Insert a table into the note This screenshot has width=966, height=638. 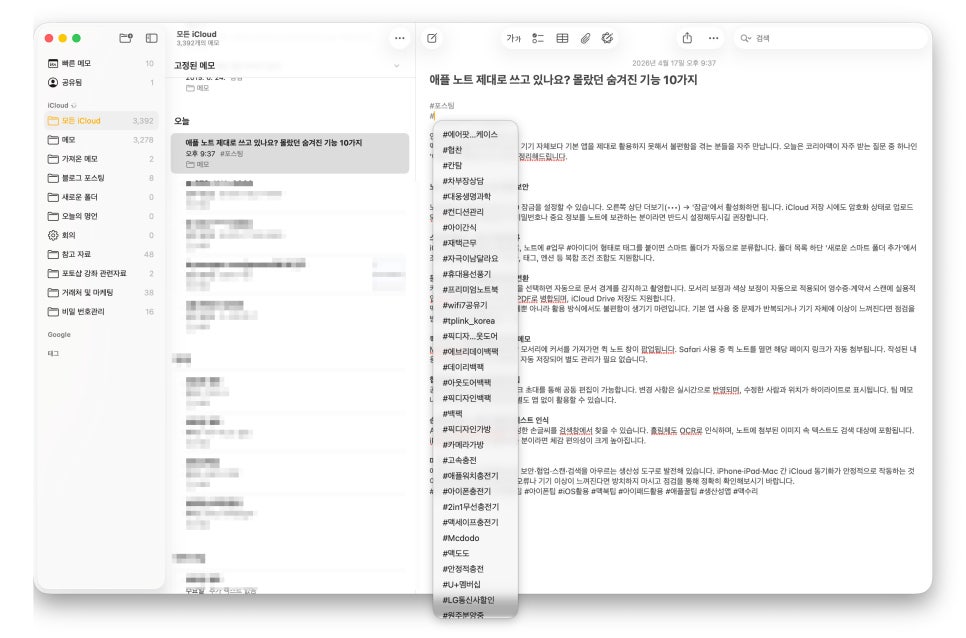[562, 38]
